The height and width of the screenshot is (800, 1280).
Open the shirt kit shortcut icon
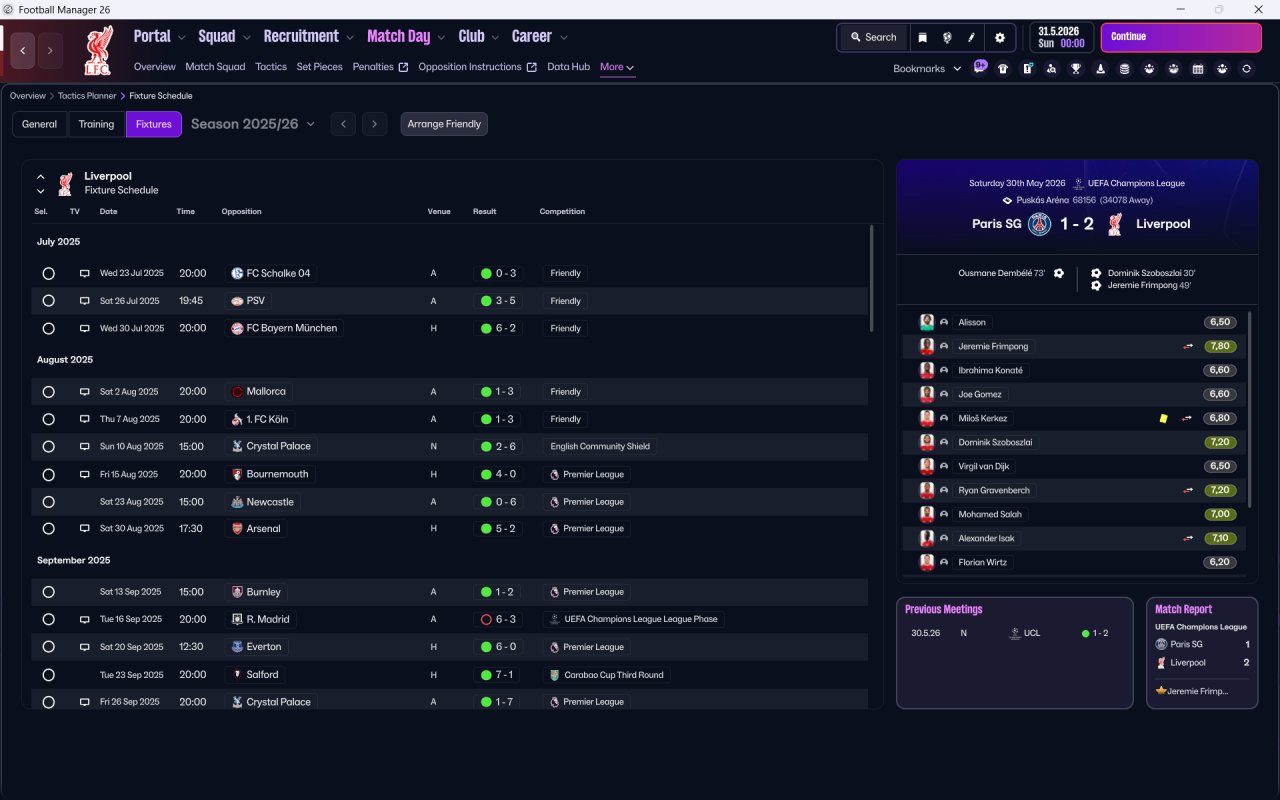(x=1003, y=69)
